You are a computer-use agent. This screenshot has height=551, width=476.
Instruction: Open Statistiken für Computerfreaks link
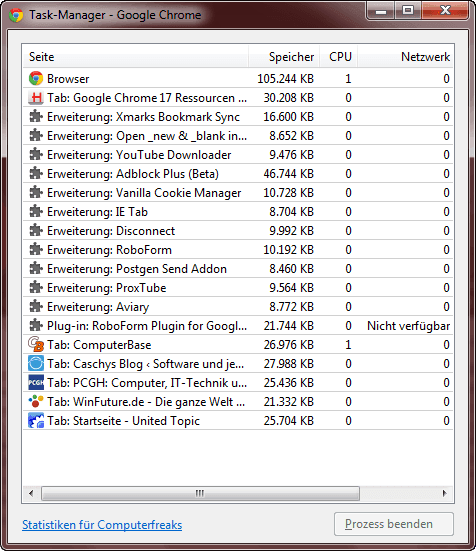102,525
